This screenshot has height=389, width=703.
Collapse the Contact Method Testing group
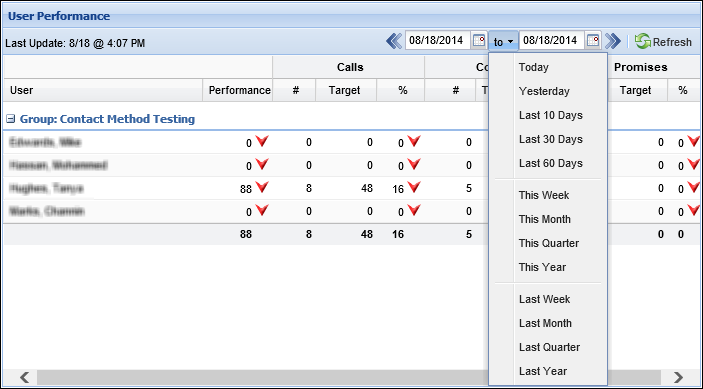coord(11,119)
